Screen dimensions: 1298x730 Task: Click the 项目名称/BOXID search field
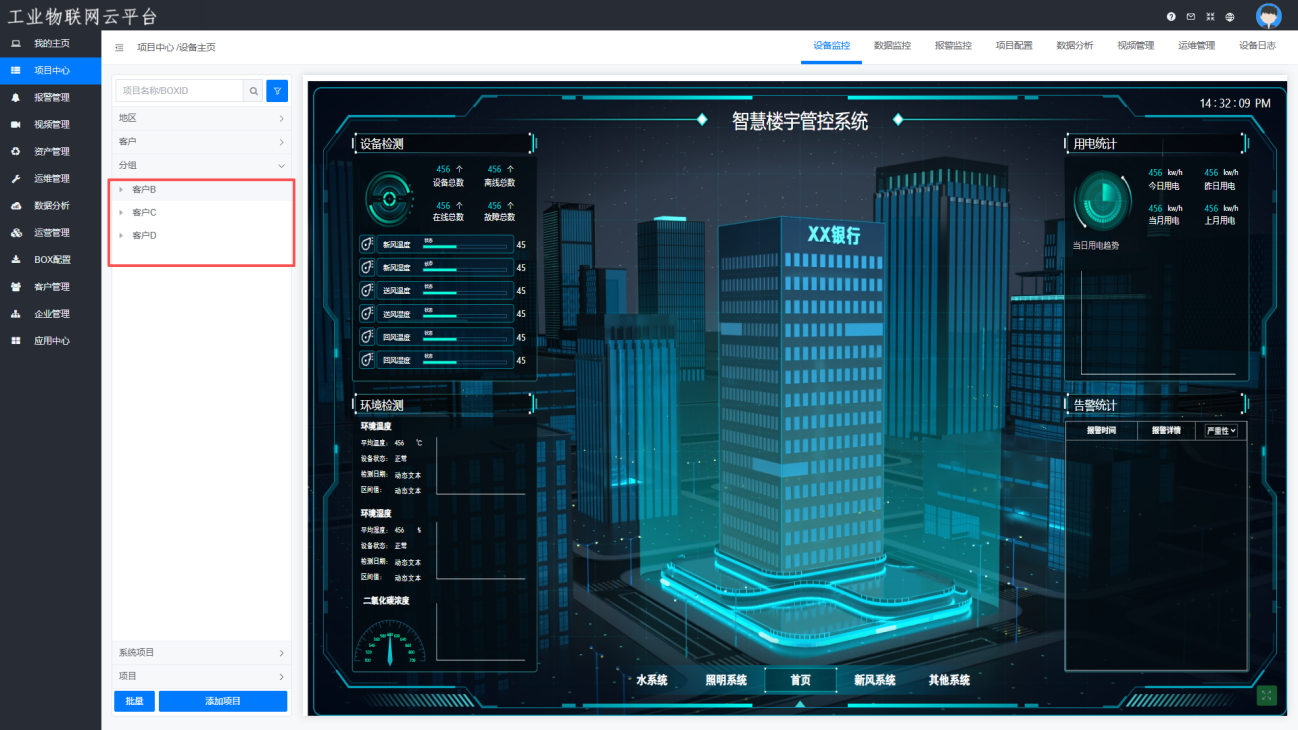tap(180, 91)
